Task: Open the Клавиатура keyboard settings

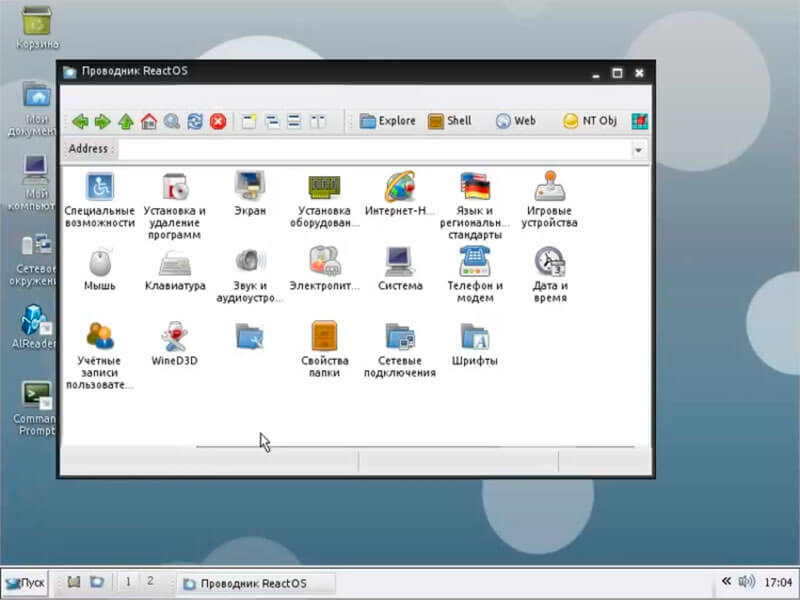Action: [175, 269]
